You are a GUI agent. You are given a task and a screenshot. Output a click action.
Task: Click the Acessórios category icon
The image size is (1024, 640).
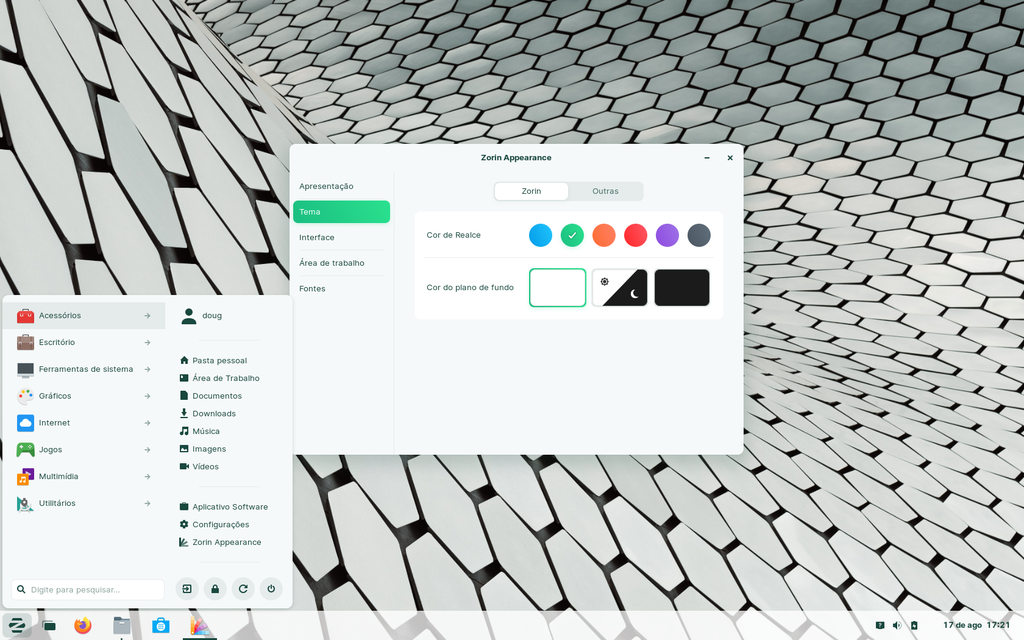(x=25, y=315)
